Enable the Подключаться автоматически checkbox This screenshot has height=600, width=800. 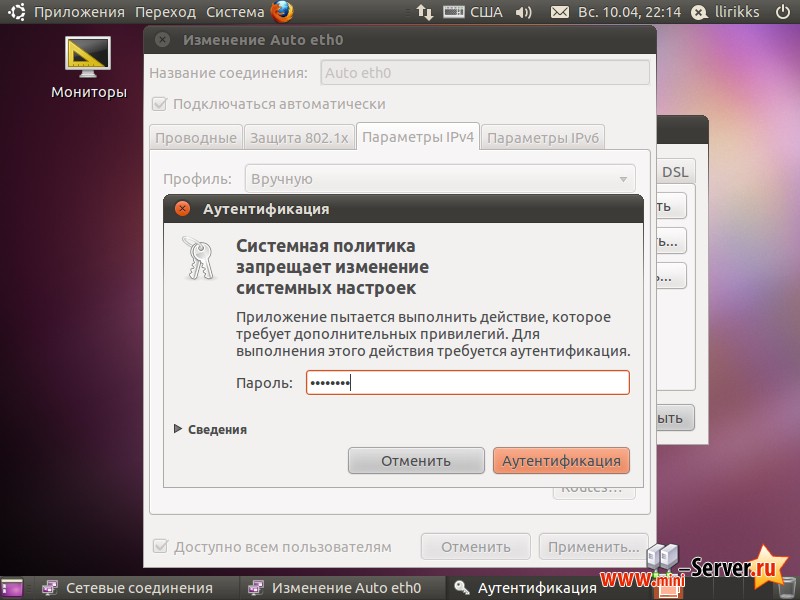click(x=160, y=104)
